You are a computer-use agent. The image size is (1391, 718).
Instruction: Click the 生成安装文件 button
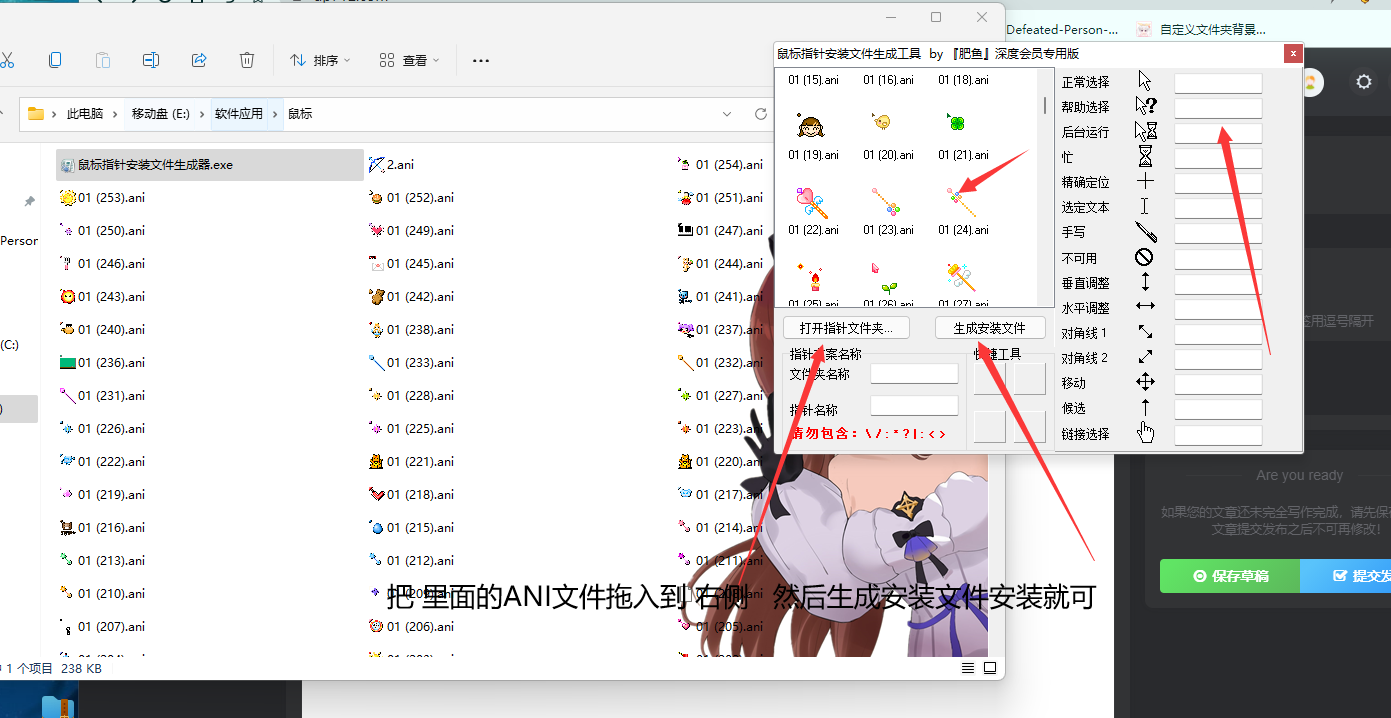tap(989, 328)
